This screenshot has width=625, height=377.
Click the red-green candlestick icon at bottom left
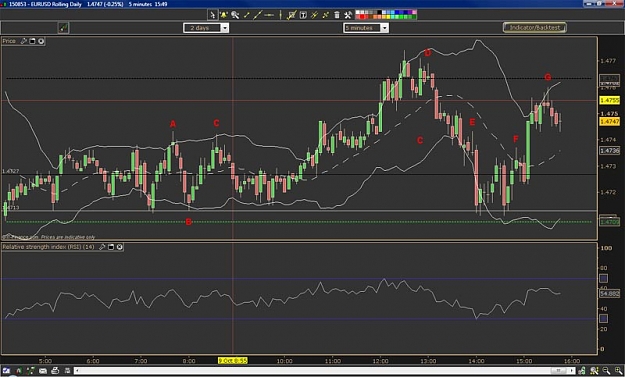coord(19,371)
